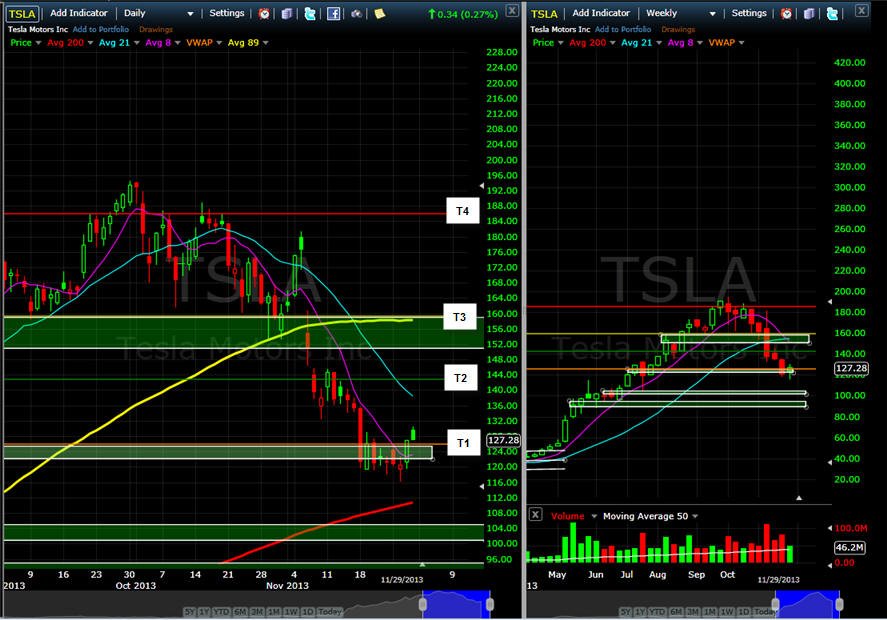Click the alarm clock icon on weekly chart
887x620 pixels.
tap(786, 14)
